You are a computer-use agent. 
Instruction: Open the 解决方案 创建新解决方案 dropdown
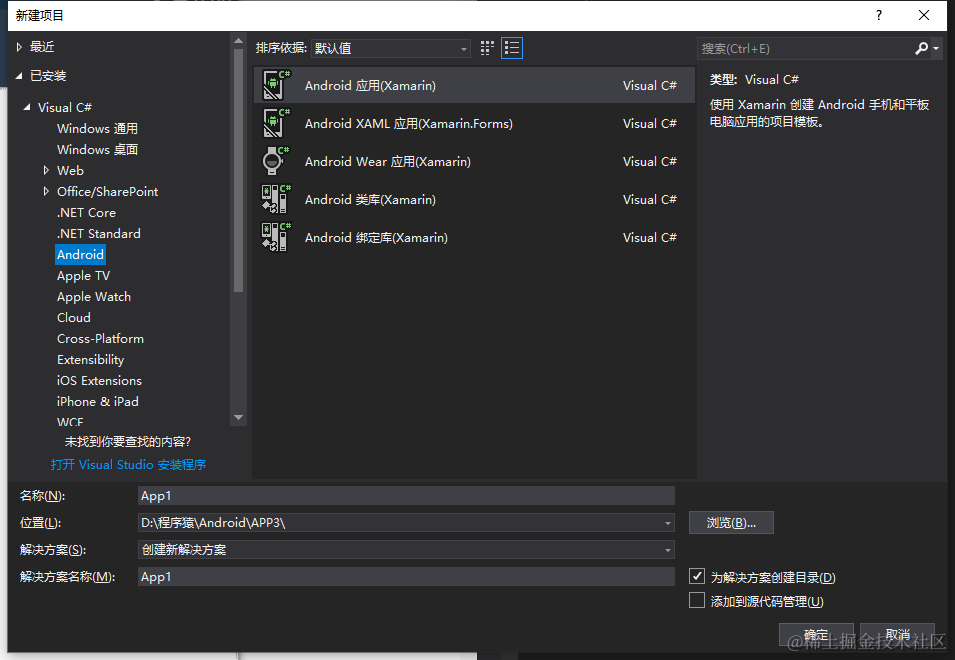(x=406, y=550)
